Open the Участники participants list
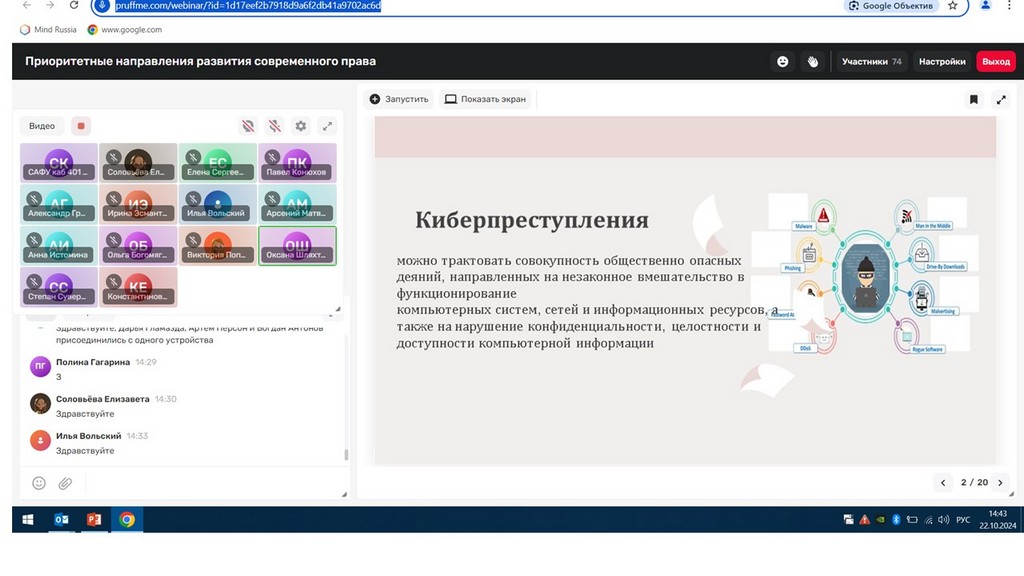Image resolution: width=1024 pixels, height=576 pixels. [x=871, y=61]
